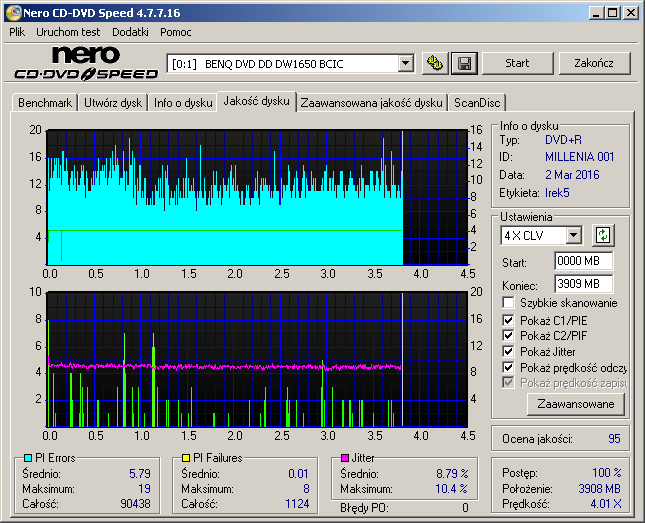Viewport: 645px width, 523px height.
Task: Switch to the Benchmark tab
Action: point(45,102)
